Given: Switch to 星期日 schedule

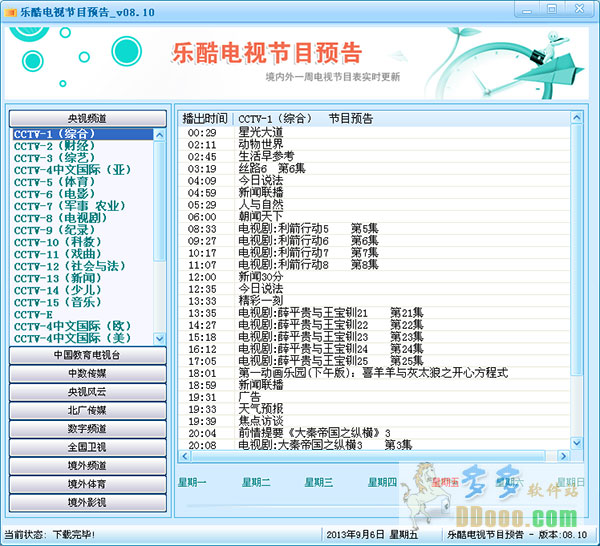Looking at the screenshot, I should [x=571, y=482].
